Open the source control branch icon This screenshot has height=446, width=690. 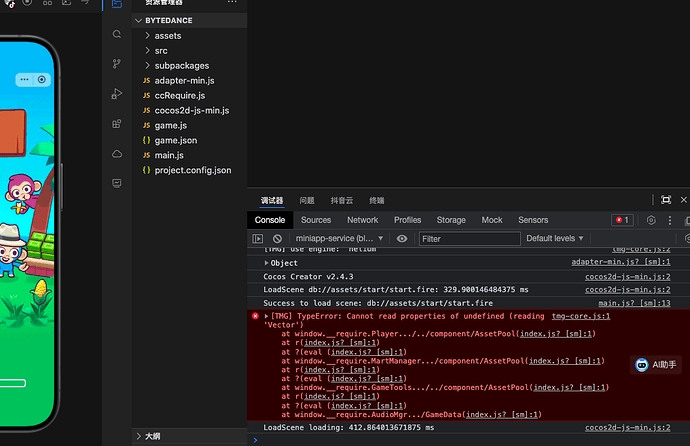point(117,64)
